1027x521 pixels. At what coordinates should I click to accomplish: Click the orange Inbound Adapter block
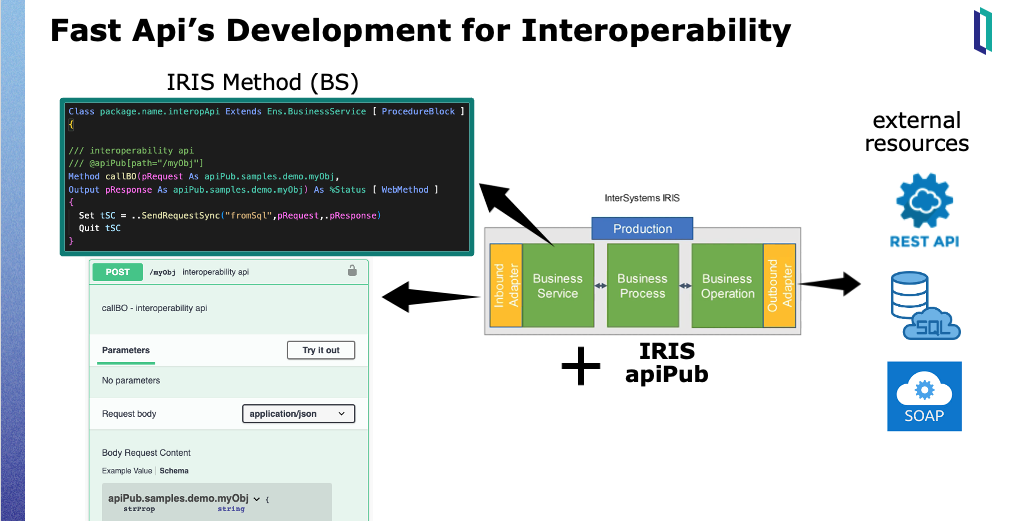(x=506, y=286)
